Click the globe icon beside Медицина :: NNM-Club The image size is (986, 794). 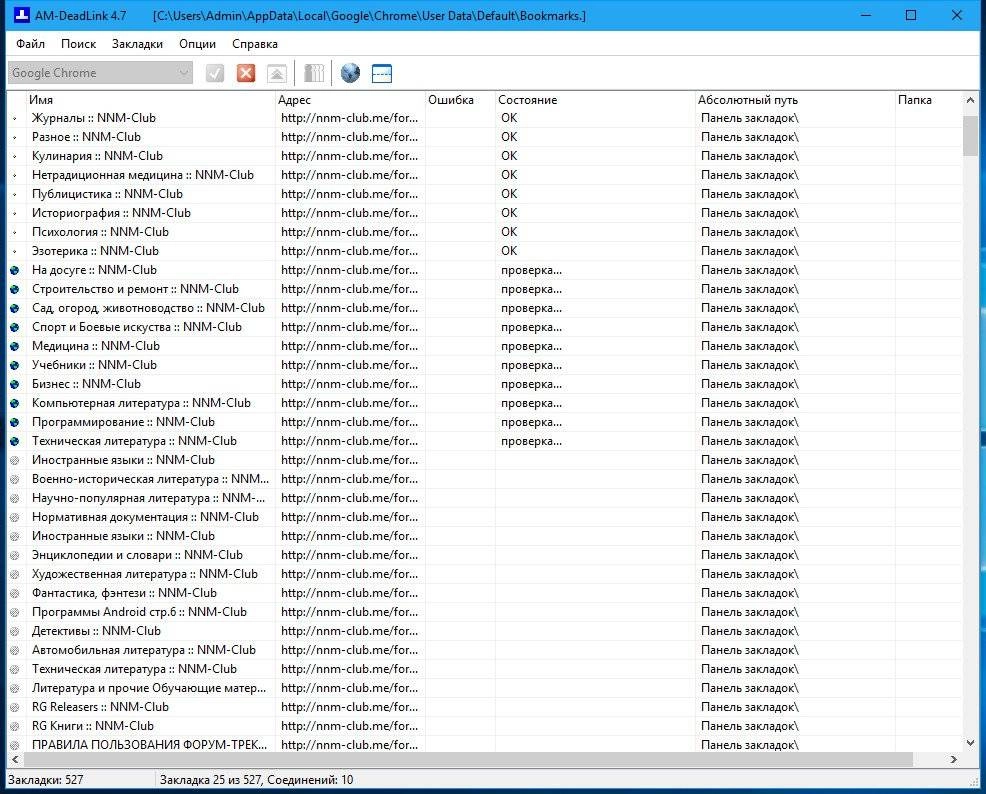(x=14, y=346)
